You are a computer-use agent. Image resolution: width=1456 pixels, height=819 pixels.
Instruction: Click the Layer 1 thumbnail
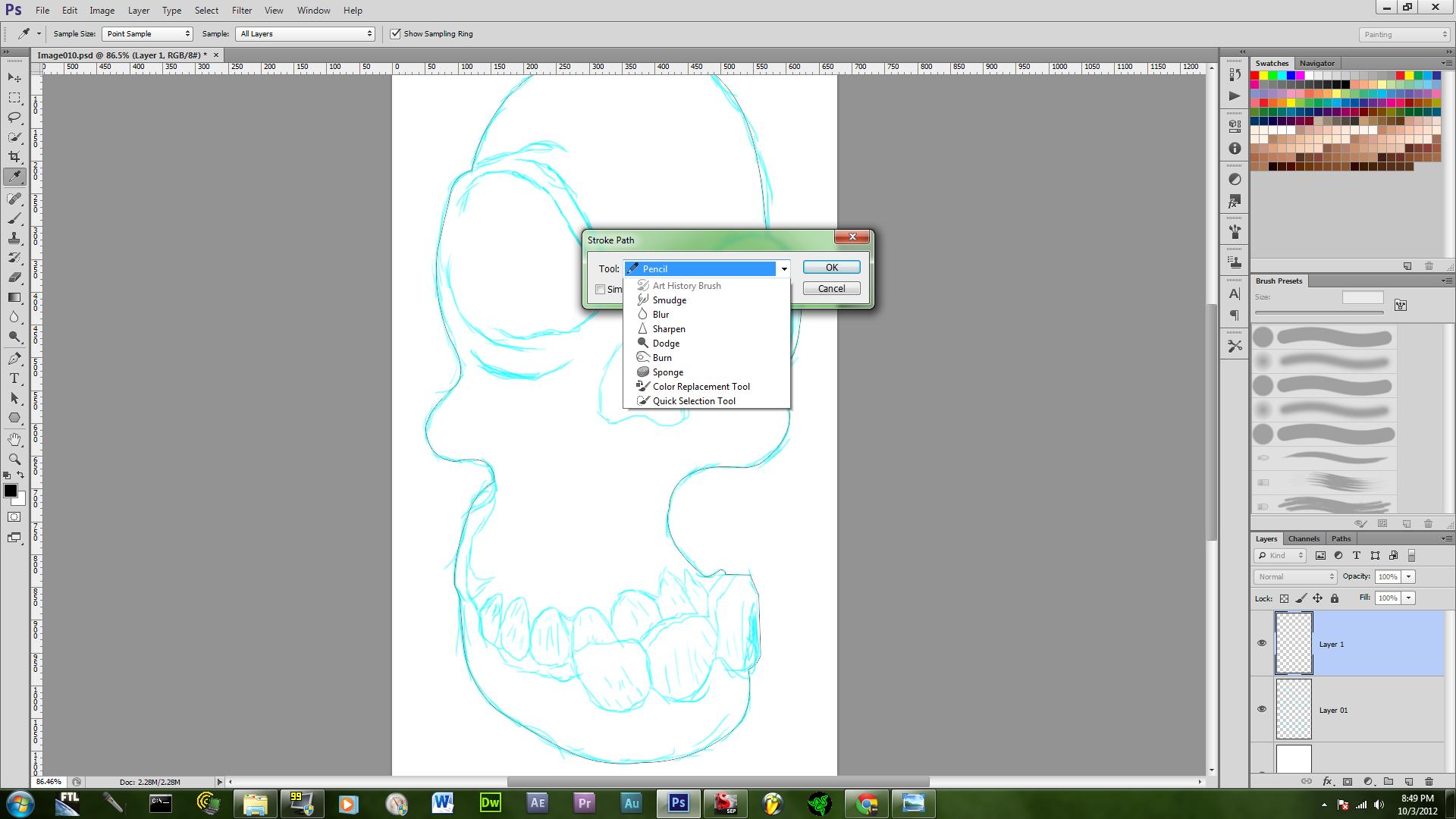coord(1294,643)
